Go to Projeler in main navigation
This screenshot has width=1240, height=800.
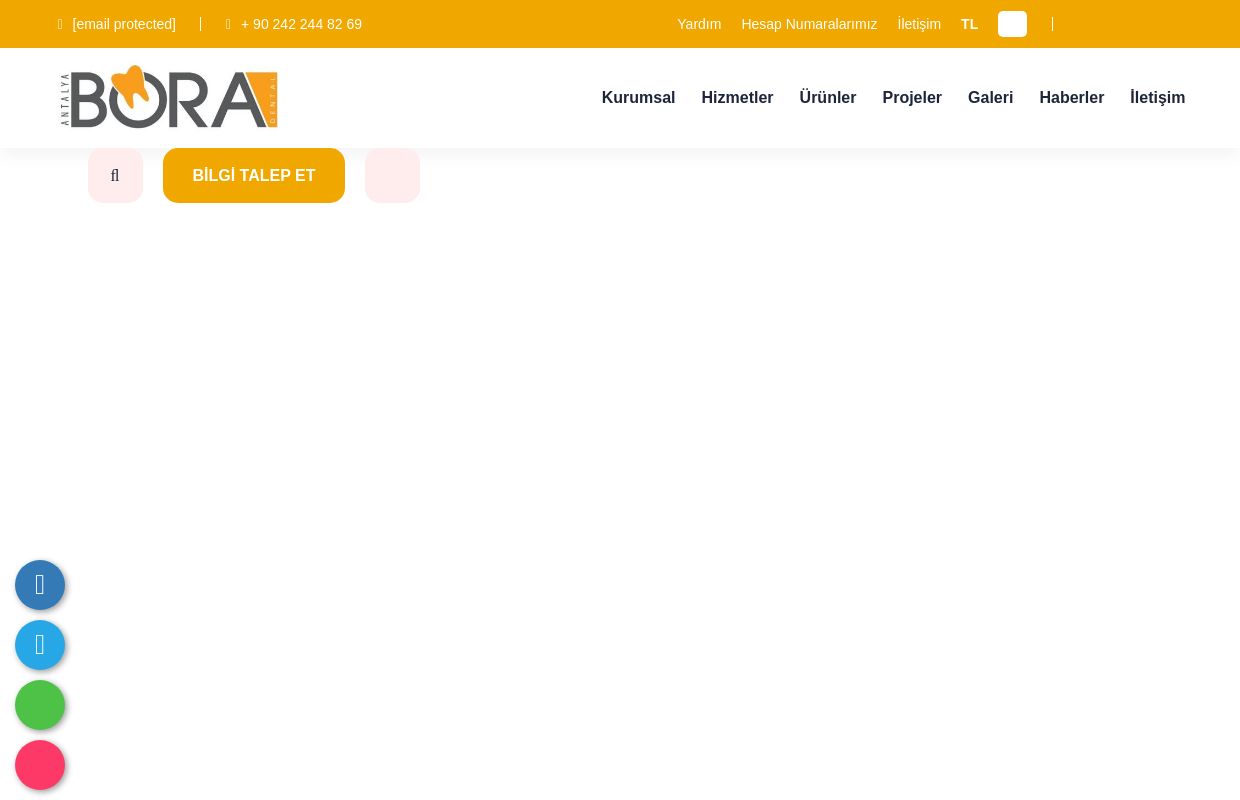pos(912,98)
